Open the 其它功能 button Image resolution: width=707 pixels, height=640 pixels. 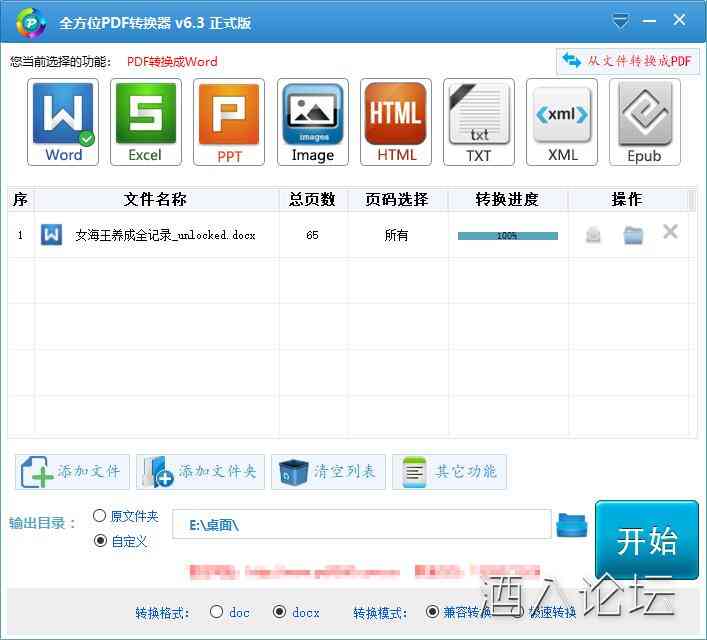tap(449, 472)
